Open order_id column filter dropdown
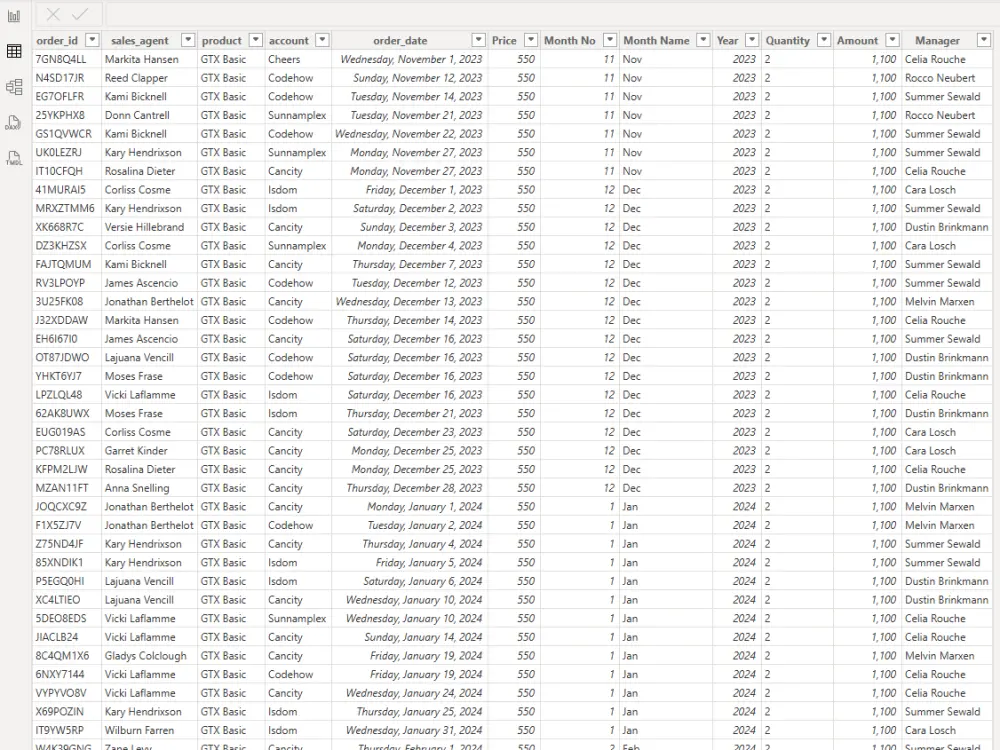This screenshot has width=1000, height=750. tap(92, 40)
